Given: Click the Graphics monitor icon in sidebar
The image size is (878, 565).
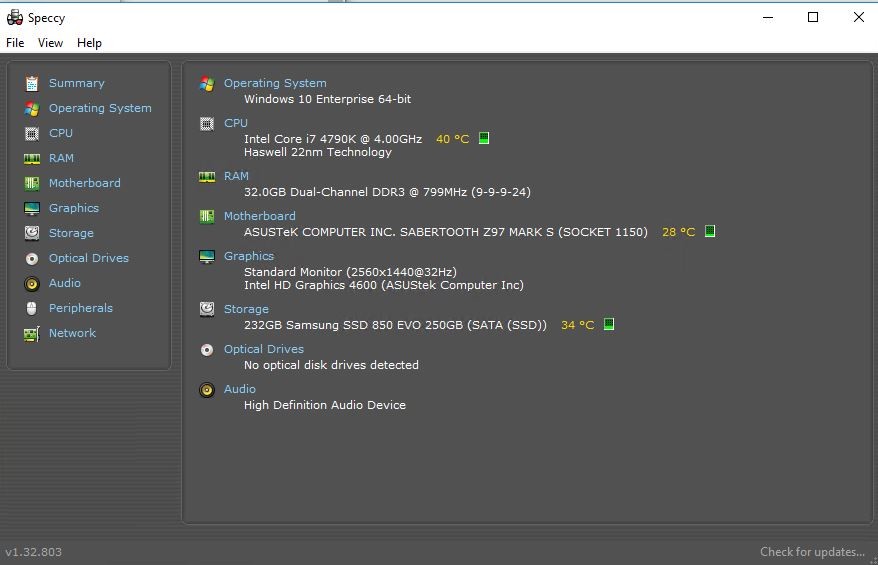Looking at the screenshot, I should (x=32, y=208).
